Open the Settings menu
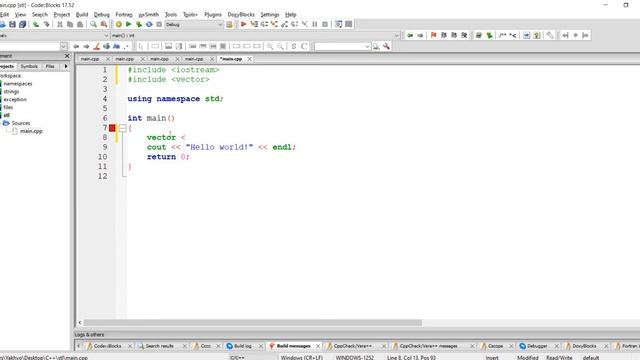The width and height of the screenshot is (640, 360). (269, 14)
